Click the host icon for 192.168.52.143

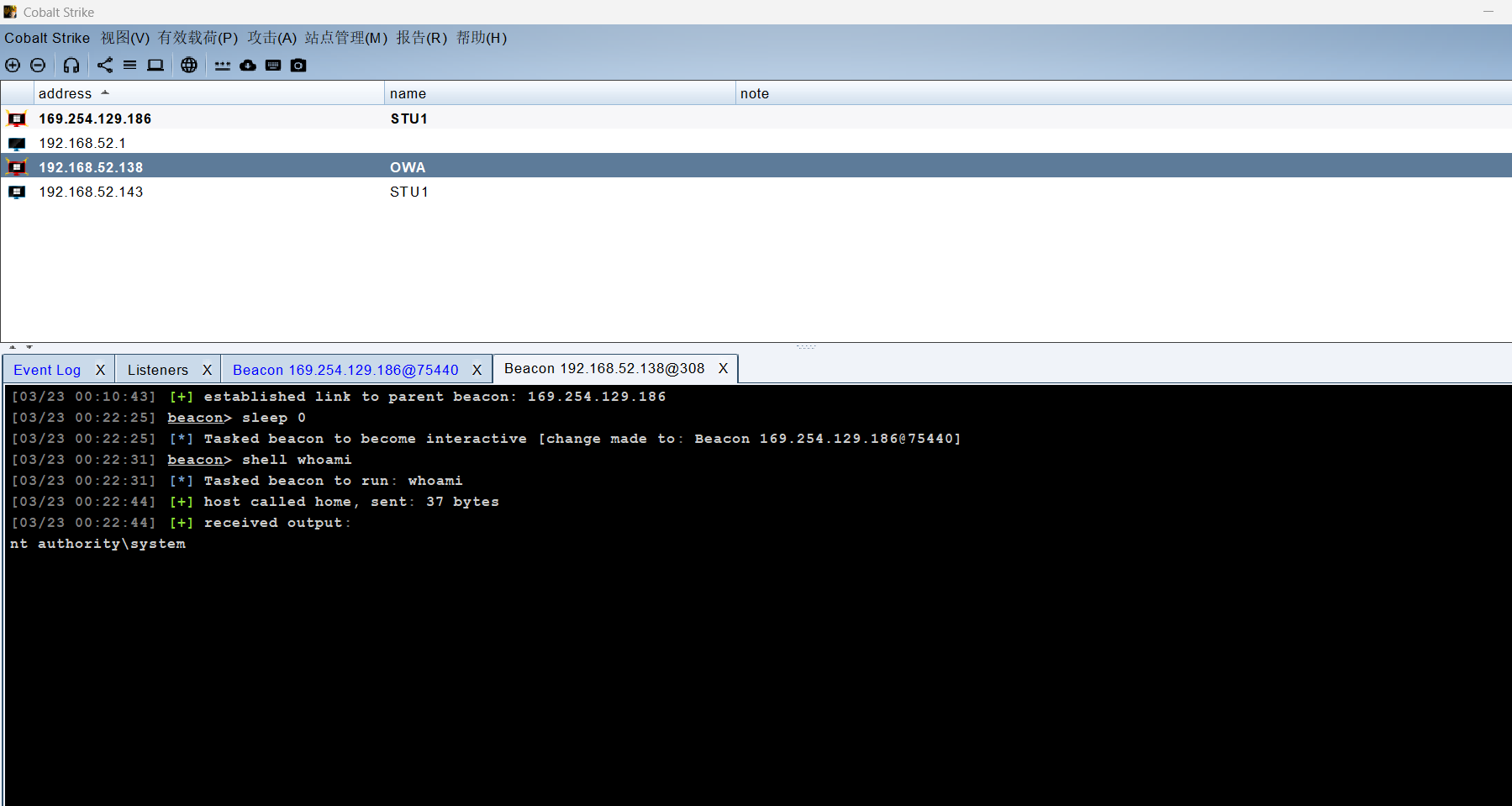click(x=17, y=192)
